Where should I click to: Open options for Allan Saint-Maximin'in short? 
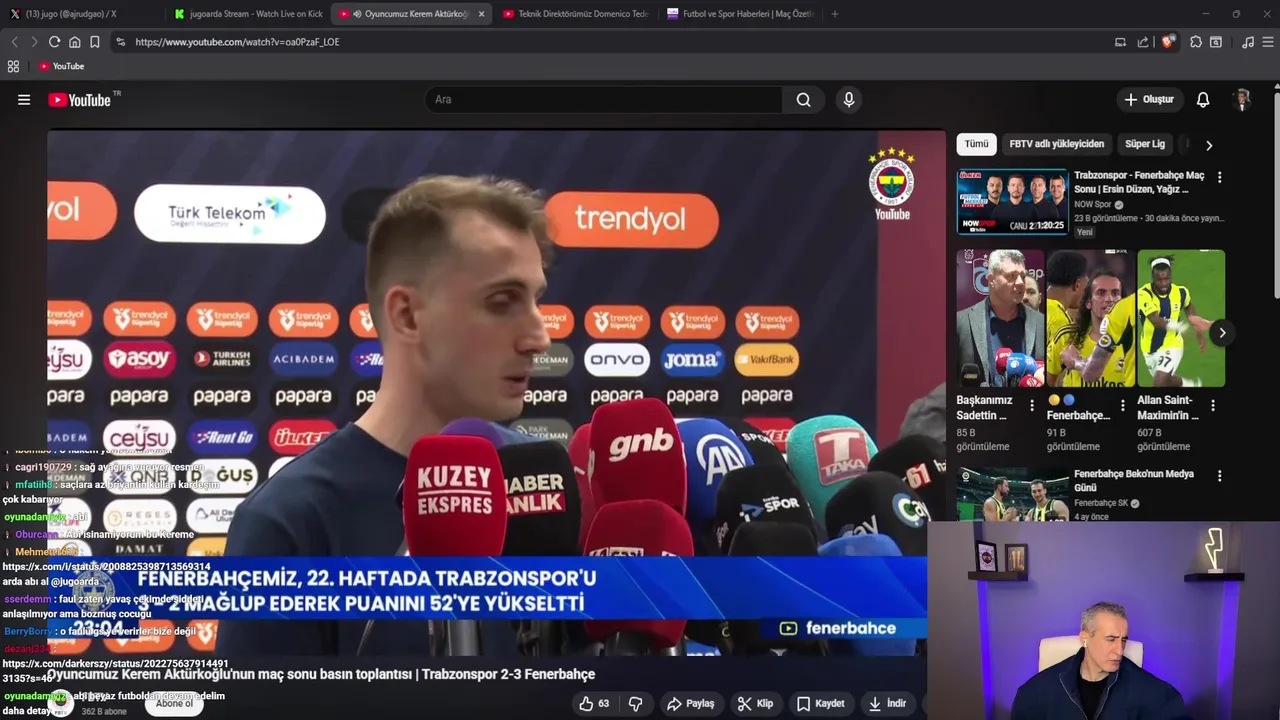click(x=1212, y=406)
